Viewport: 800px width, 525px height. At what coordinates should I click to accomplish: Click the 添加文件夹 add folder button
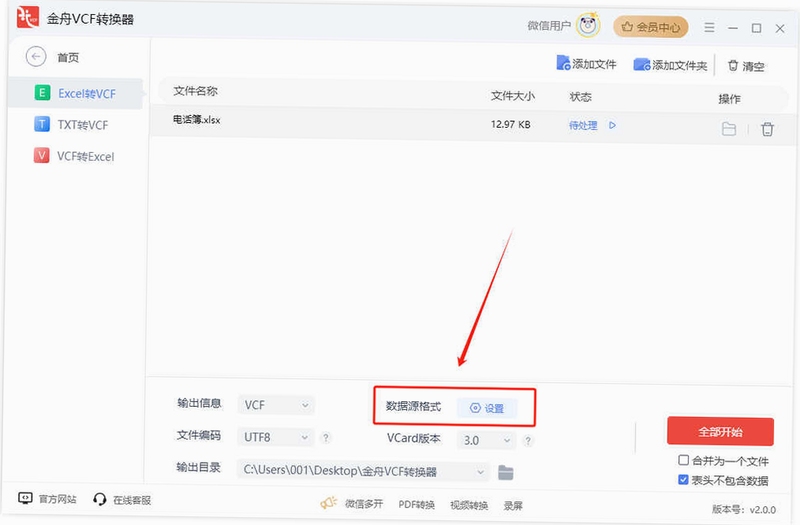pyautogui.click(x=670, y=65)
